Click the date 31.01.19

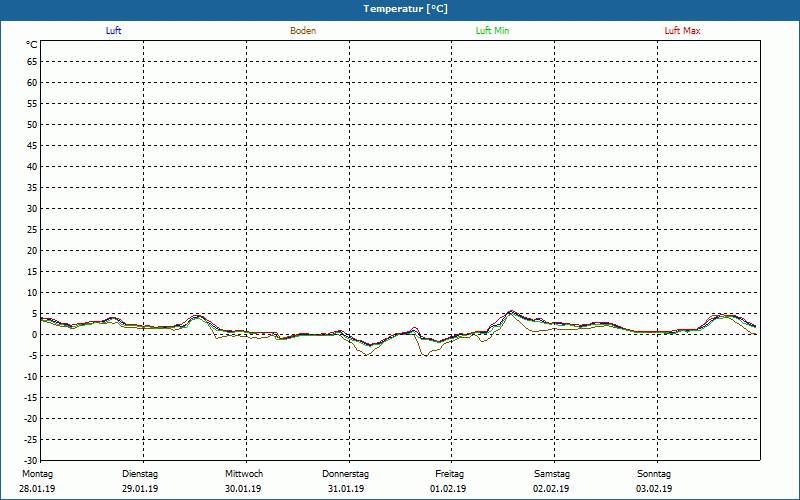346,489
